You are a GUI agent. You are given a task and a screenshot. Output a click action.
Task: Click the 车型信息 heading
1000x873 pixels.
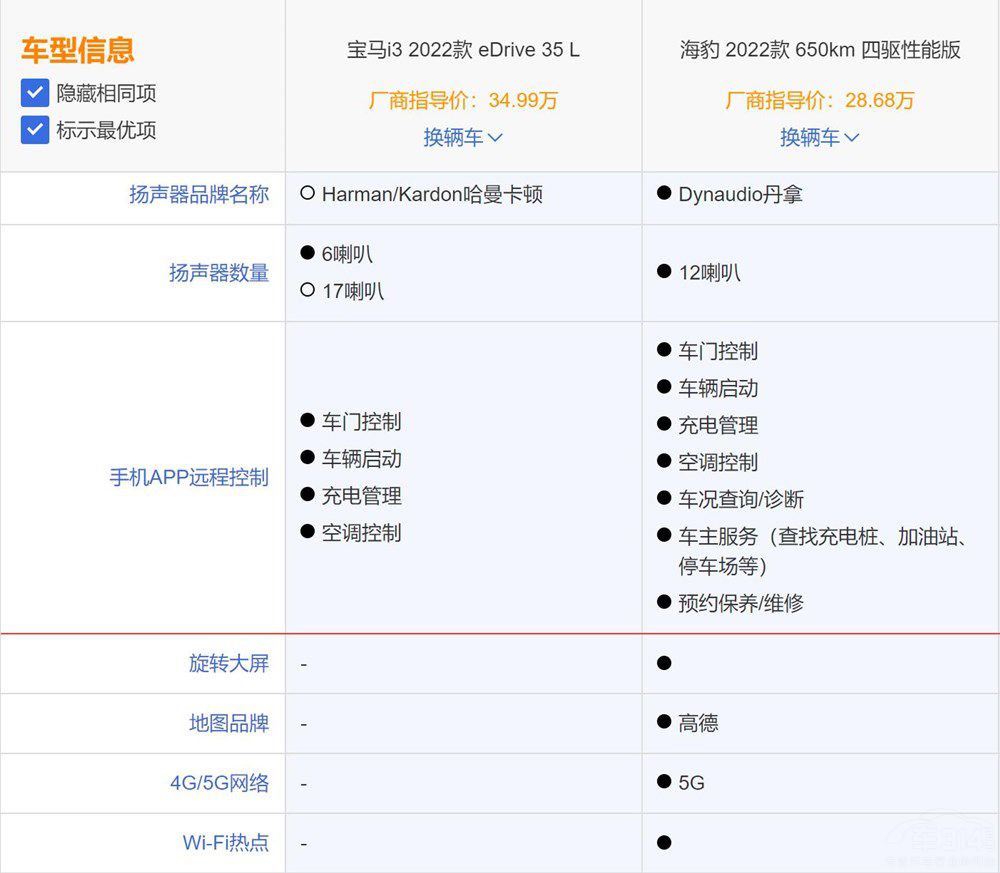tap(78, 50)
